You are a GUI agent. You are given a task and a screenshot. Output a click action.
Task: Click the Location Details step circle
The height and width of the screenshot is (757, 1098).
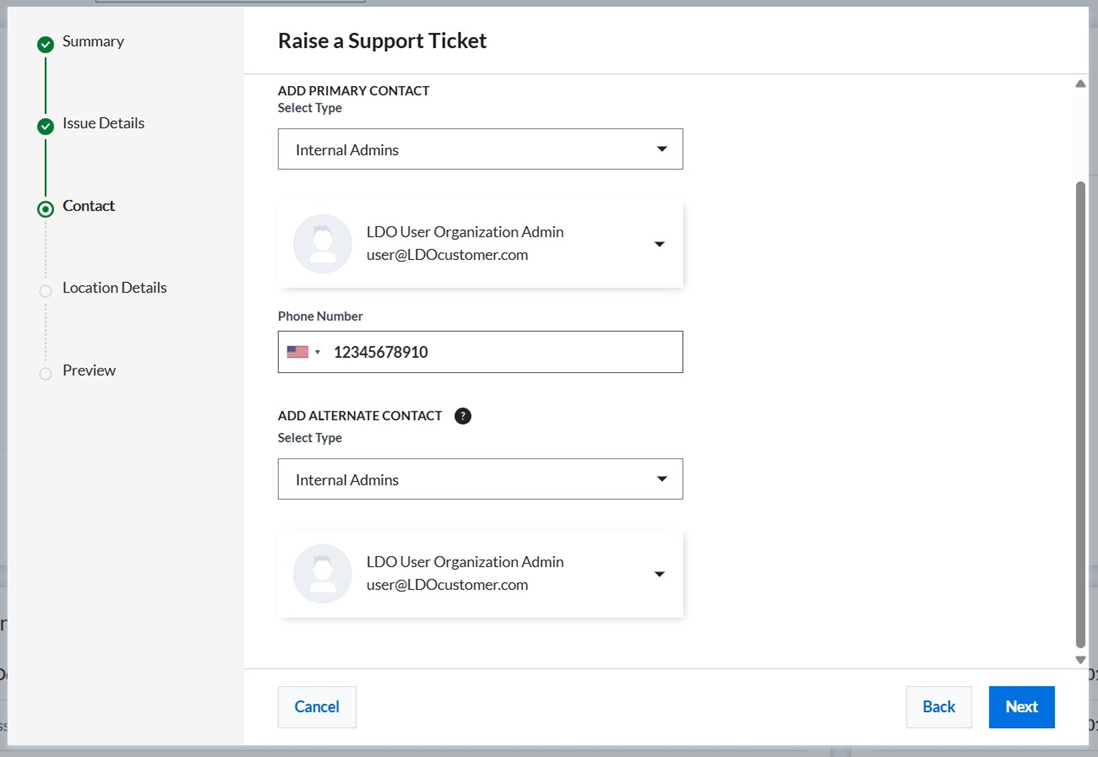45,291
